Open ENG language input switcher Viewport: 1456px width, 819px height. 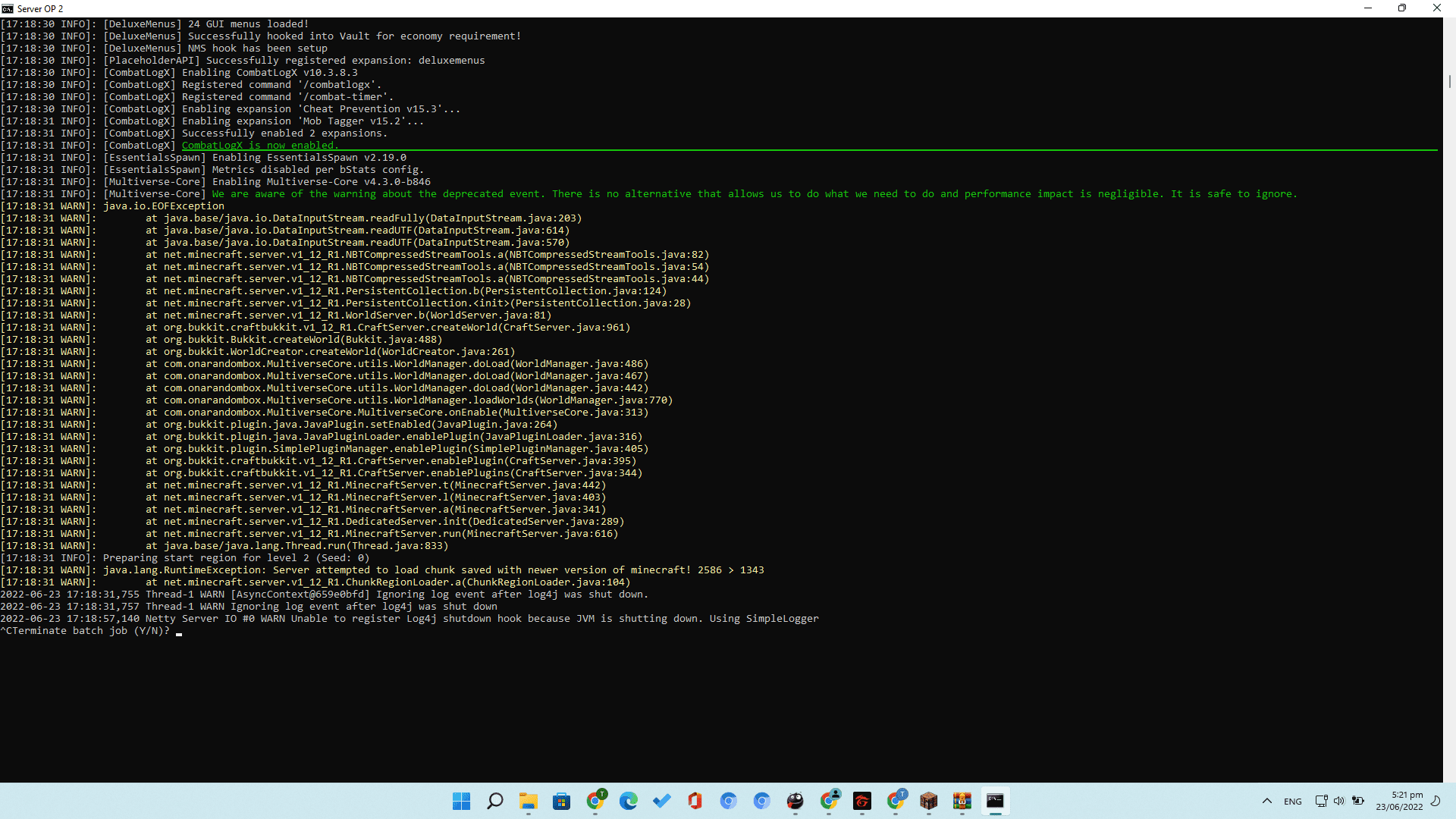pyautogui.click(x=1292, y=802)
